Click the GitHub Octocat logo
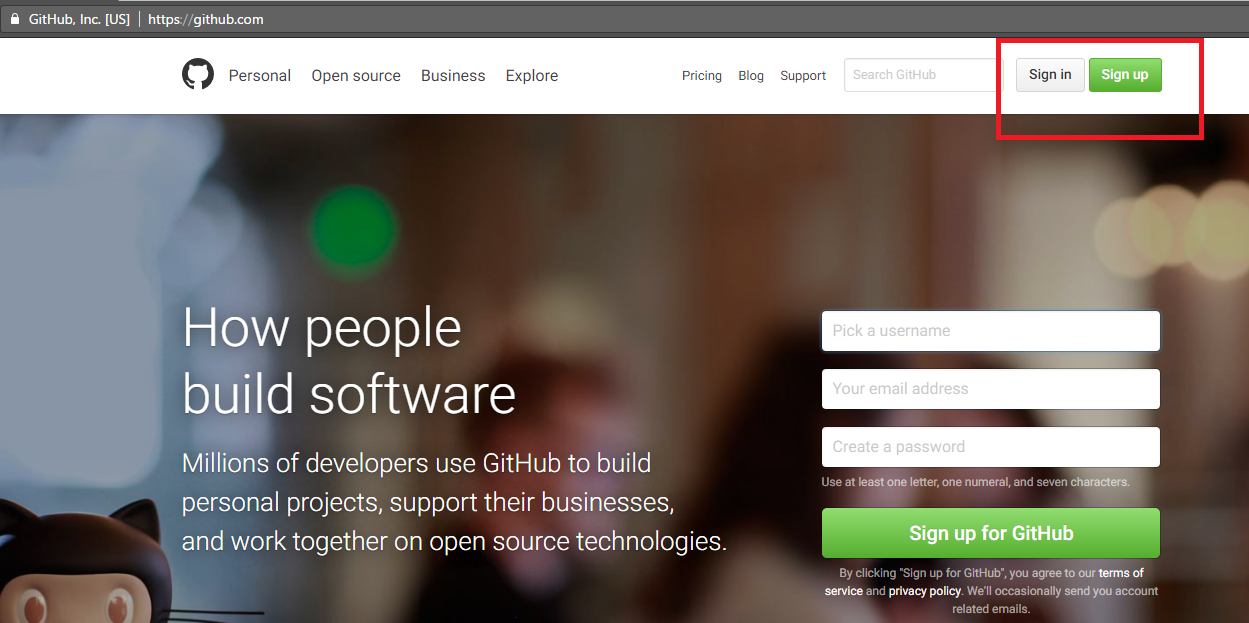This screenshot has width=1249, height=623. (x=198, y=75)
